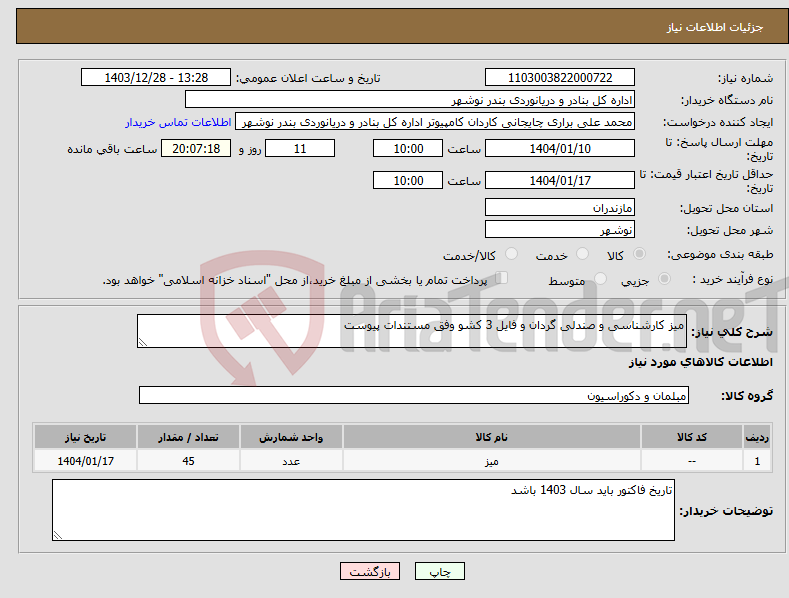The height and width of the screenshot is (598, 789).
Task: Click the delivery city field نوشهر
Action: tap(560, 230)
